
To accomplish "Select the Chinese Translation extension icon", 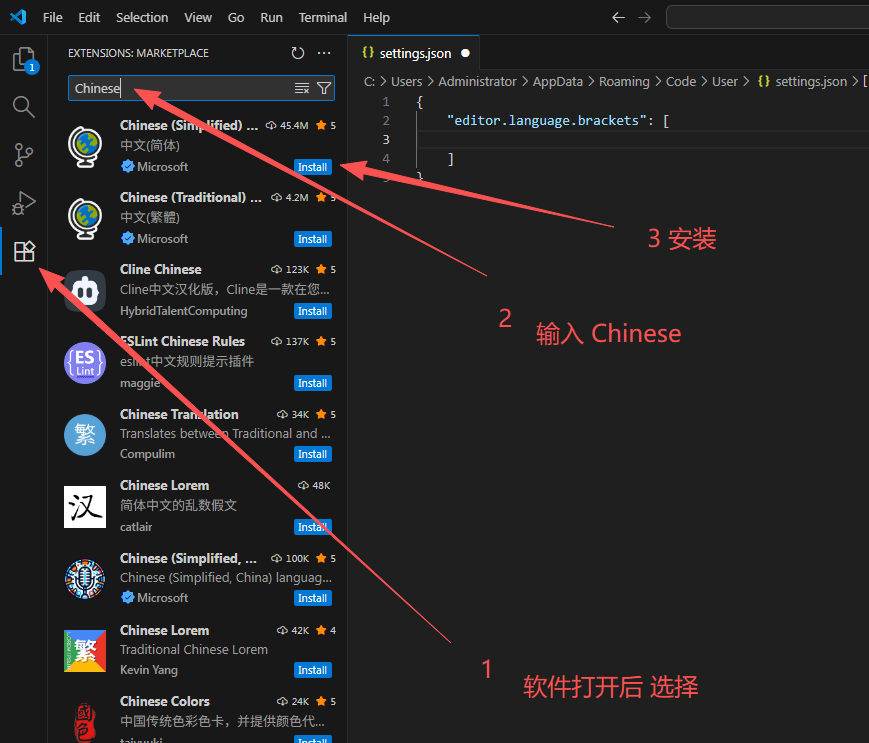I will [85, 435].
